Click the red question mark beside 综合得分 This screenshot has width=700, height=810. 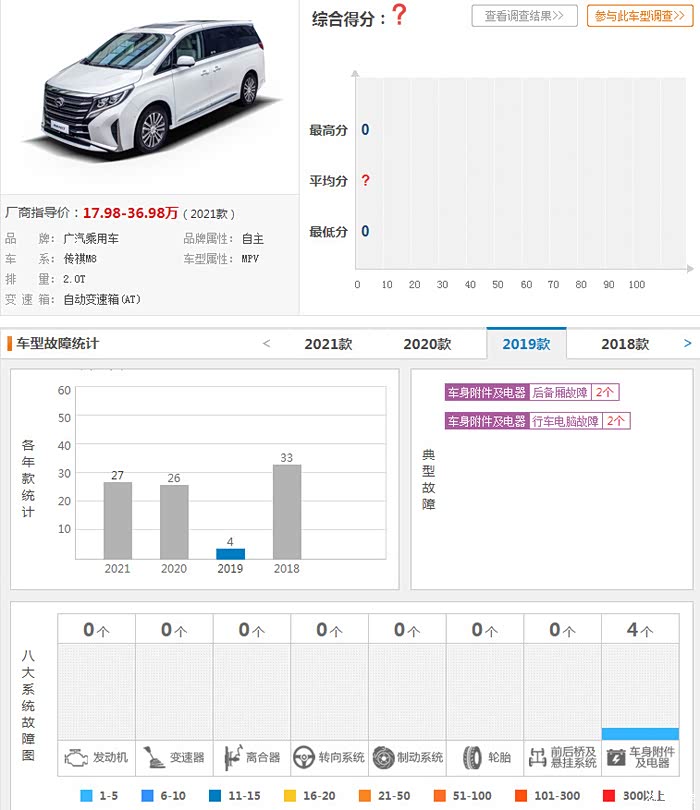(399, 15)
